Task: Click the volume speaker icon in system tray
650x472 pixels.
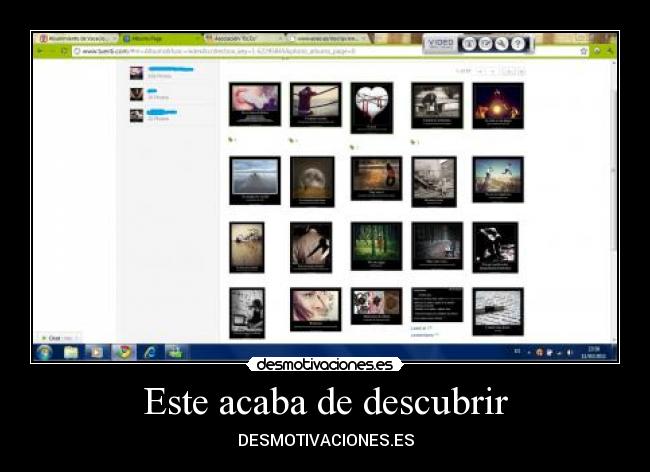Action: (x=570, y=353)
